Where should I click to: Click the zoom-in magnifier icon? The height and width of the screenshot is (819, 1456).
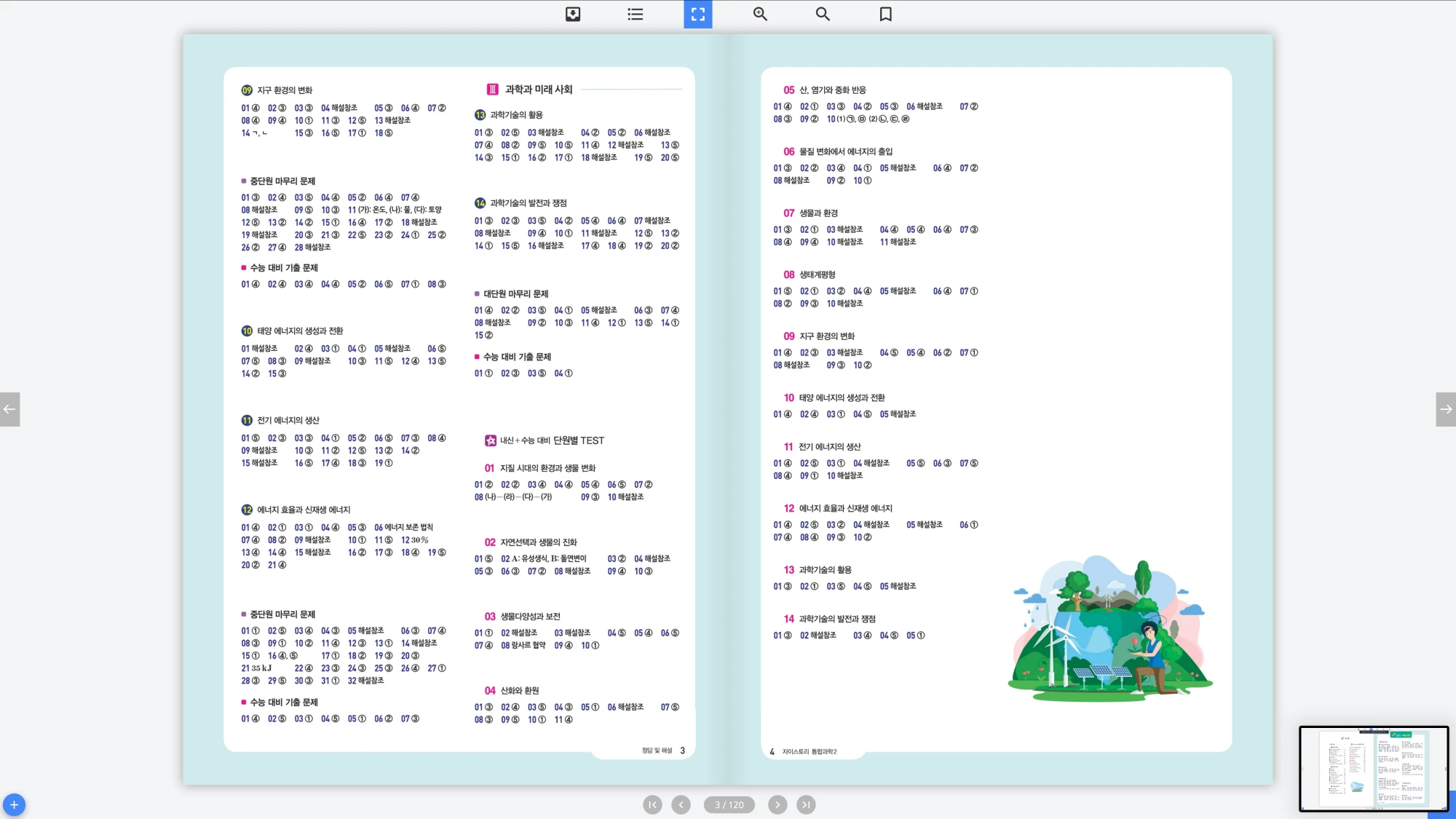[760, 14]
